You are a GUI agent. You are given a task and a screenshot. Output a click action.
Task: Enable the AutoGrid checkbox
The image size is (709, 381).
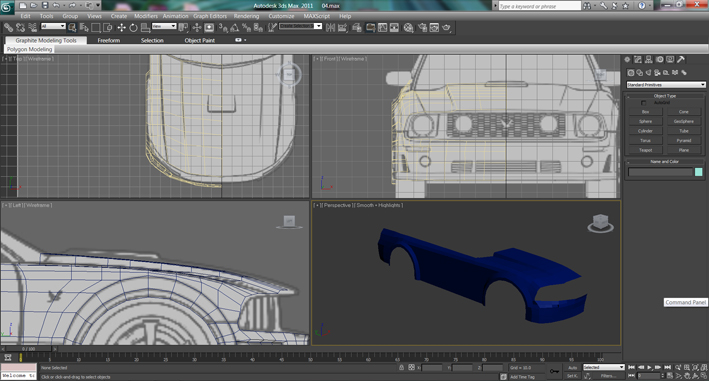(643, 103)
